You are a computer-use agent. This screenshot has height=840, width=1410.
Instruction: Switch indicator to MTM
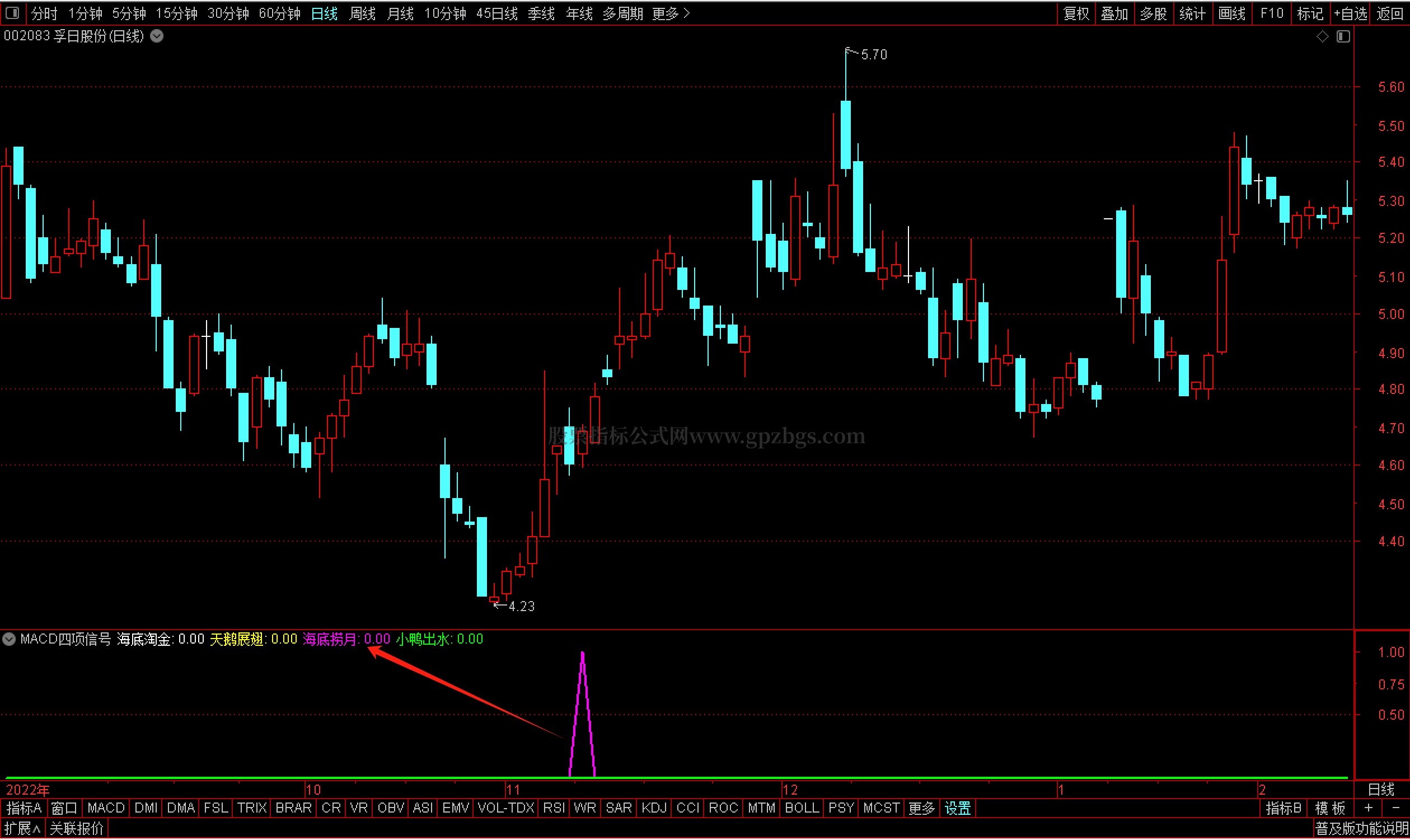pos(761,809)
